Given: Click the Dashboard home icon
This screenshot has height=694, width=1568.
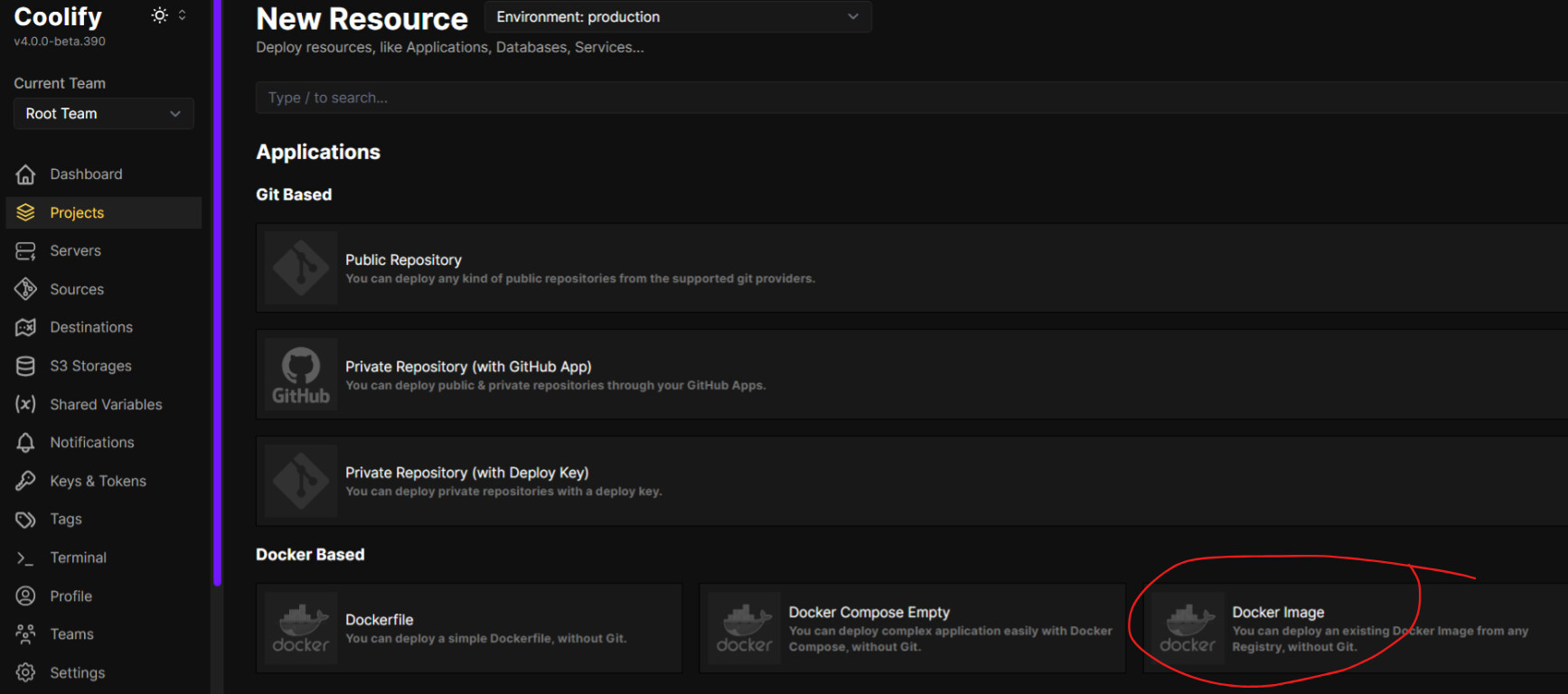Looking at the screenshot, I should [25, 174].
